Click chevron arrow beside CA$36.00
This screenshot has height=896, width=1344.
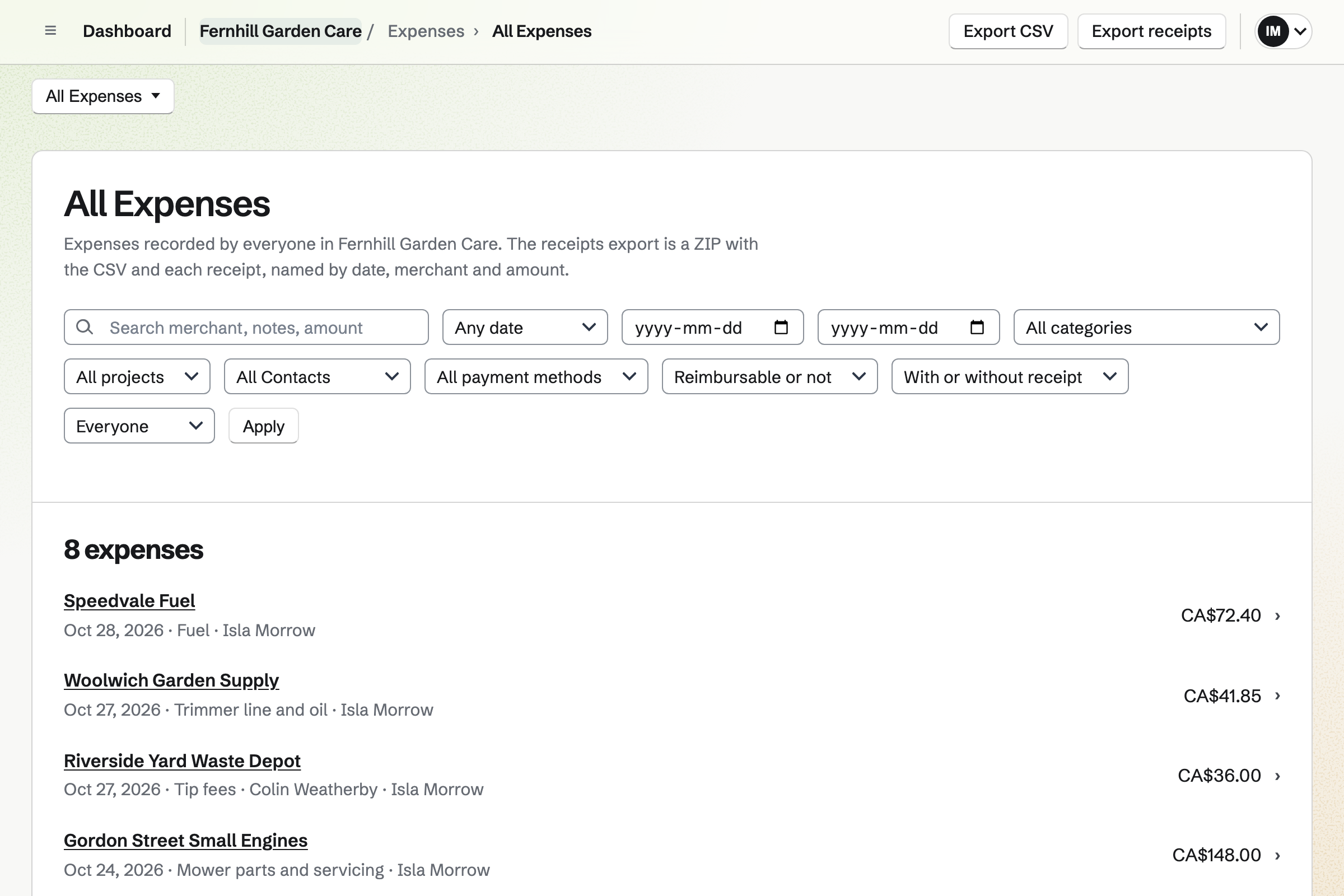pos(1277,776)
